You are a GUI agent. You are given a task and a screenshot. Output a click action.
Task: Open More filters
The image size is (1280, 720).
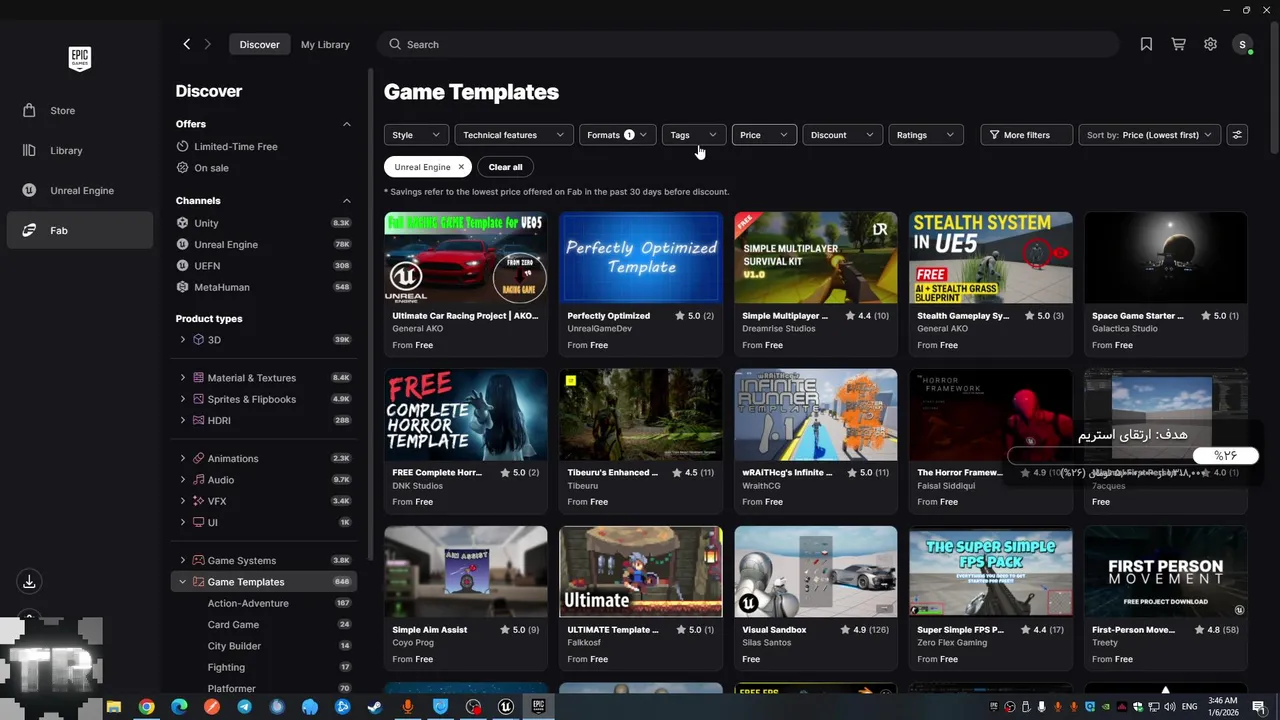pos(1026,135)
